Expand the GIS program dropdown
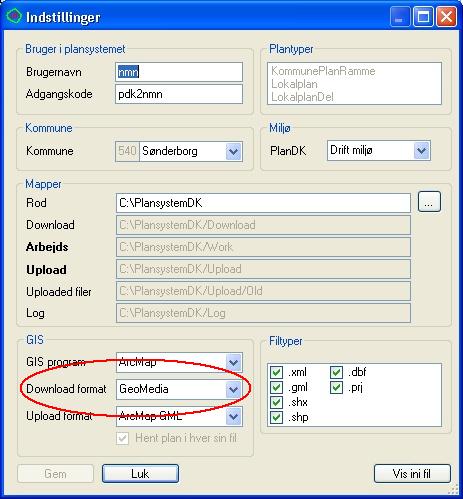 233,362
